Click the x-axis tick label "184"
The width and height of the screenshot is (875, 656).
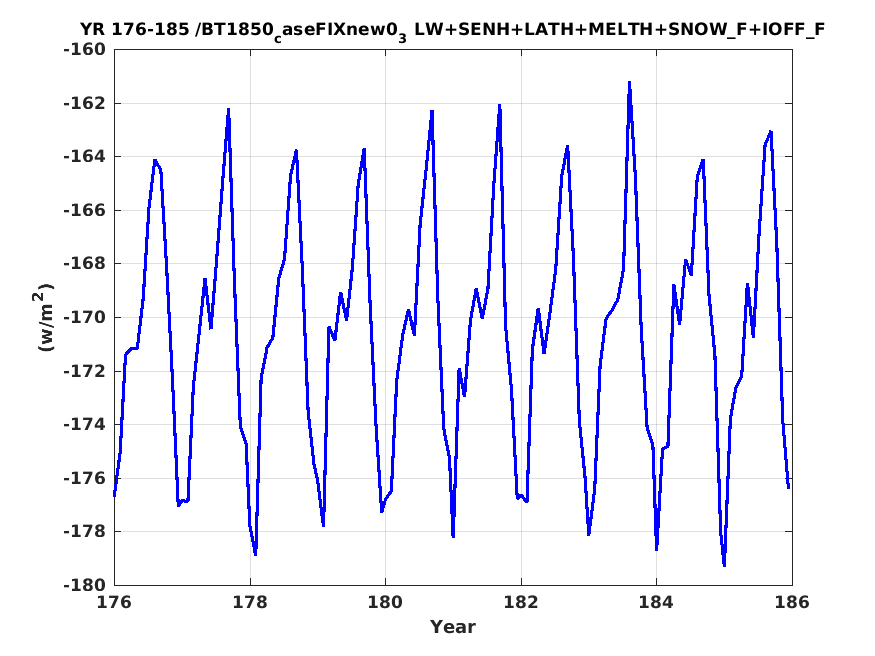coord(657,602)
